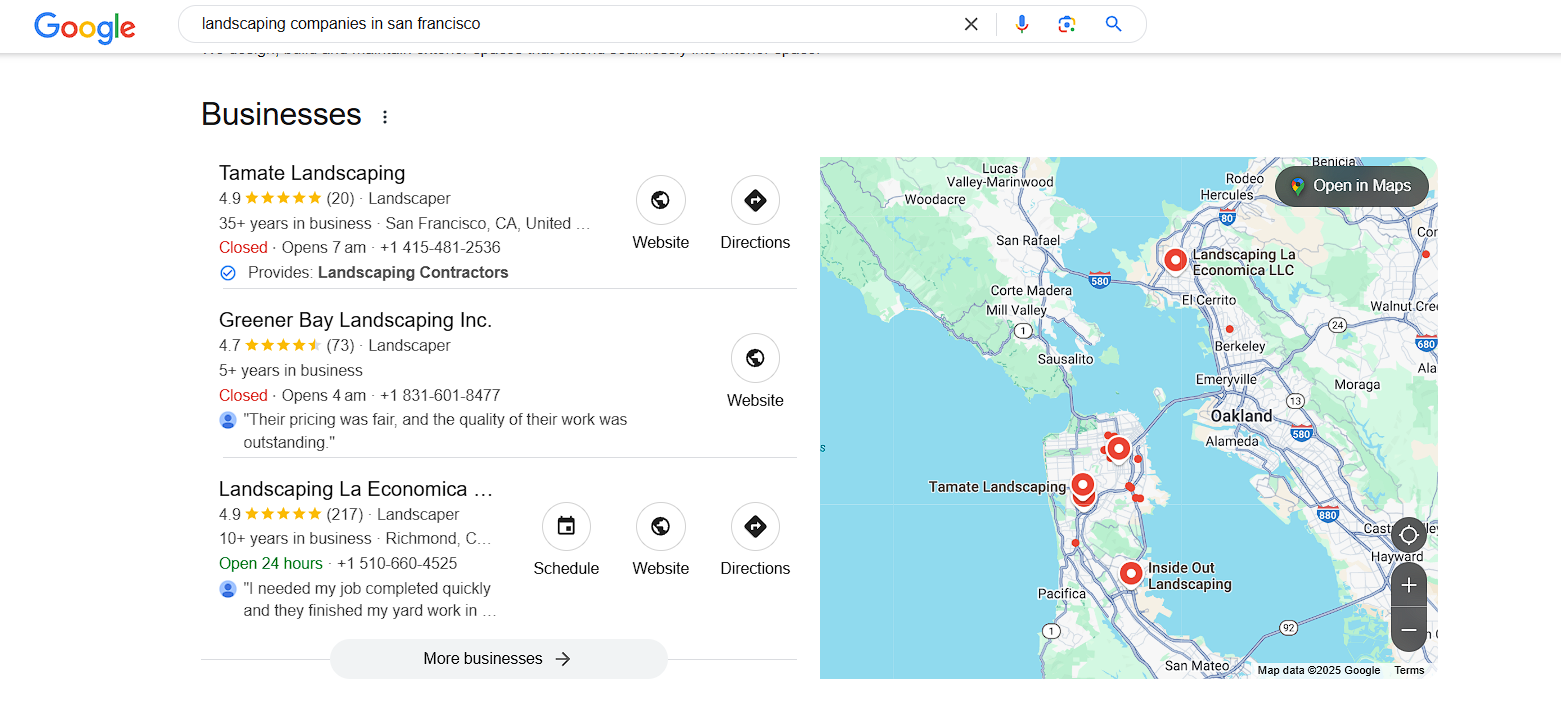Select Greener Bay phone number +1 831-601-8477

(440, 396)
